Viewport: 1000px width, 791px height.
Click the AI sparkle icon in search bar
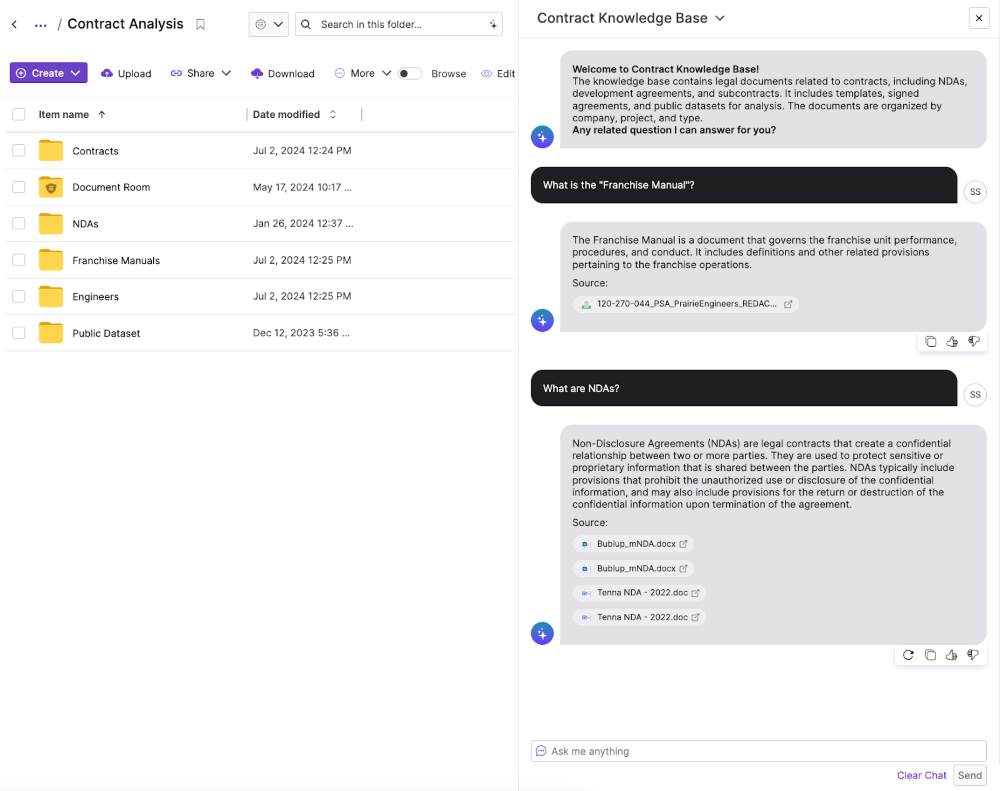pos(493,24)
